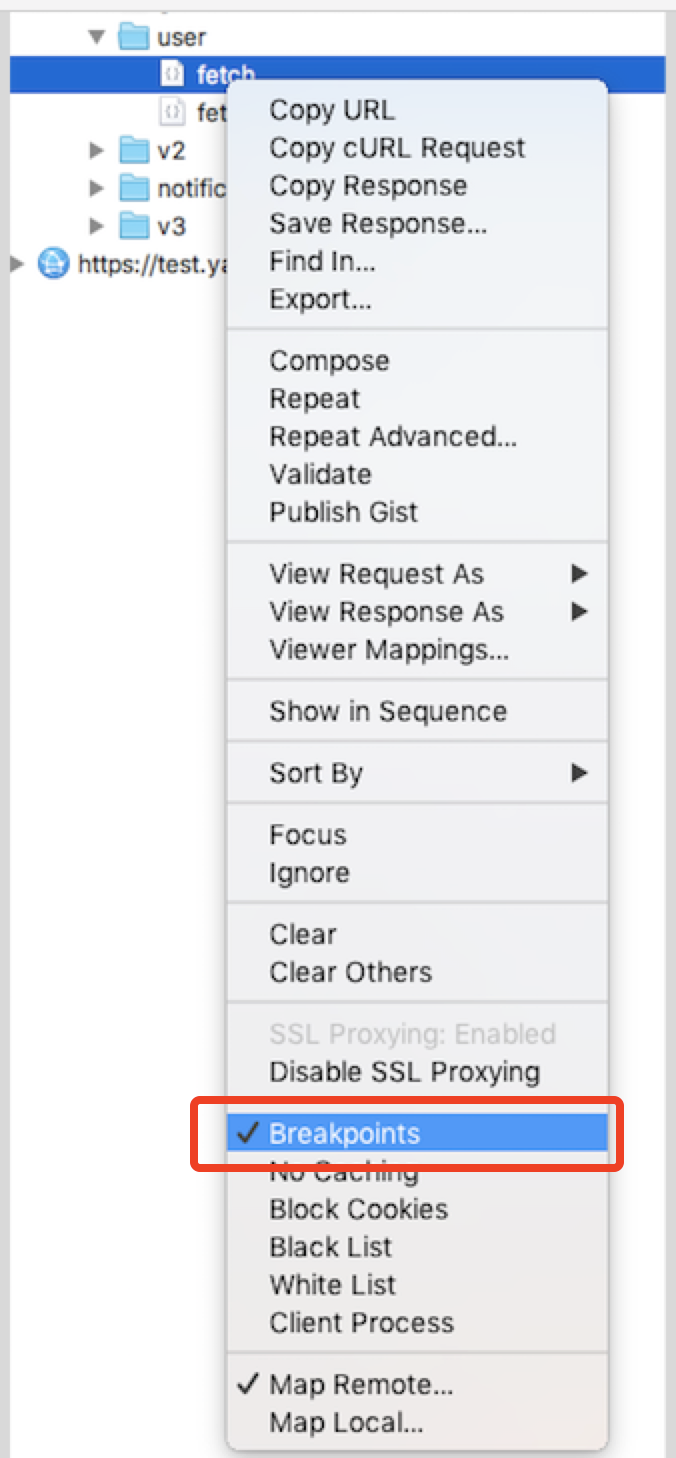Screen dimensions: 676x1458
Task: Select Map Local from the menu
Action: coord(346,1422)
